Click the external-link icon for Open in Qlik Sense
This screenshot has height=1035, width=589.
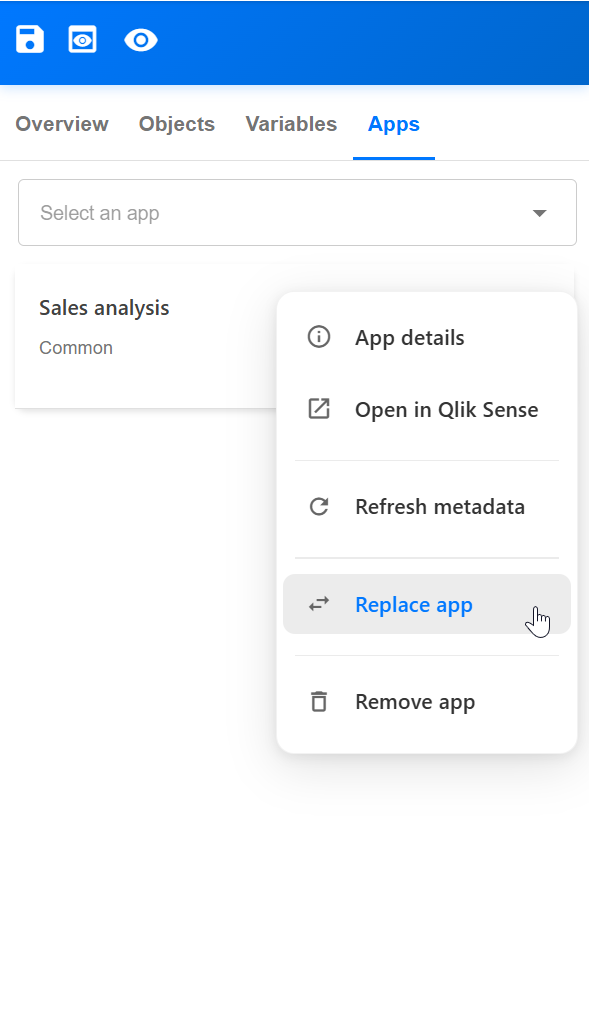click(x=318, y=408)
